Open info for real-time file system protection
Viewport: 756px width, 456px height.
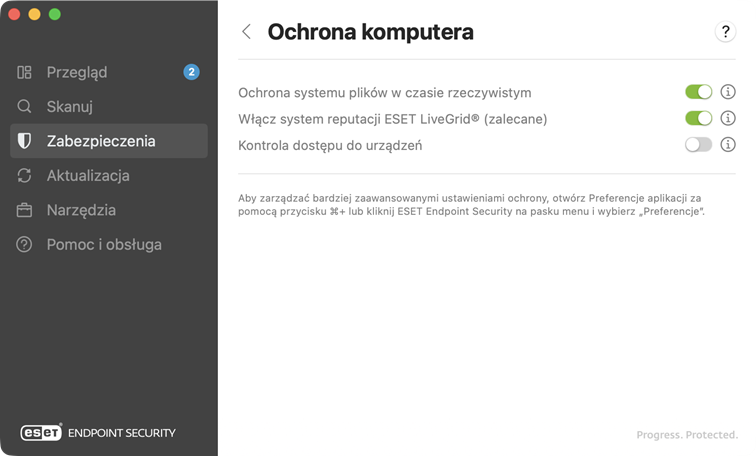[x=728, y=92]
